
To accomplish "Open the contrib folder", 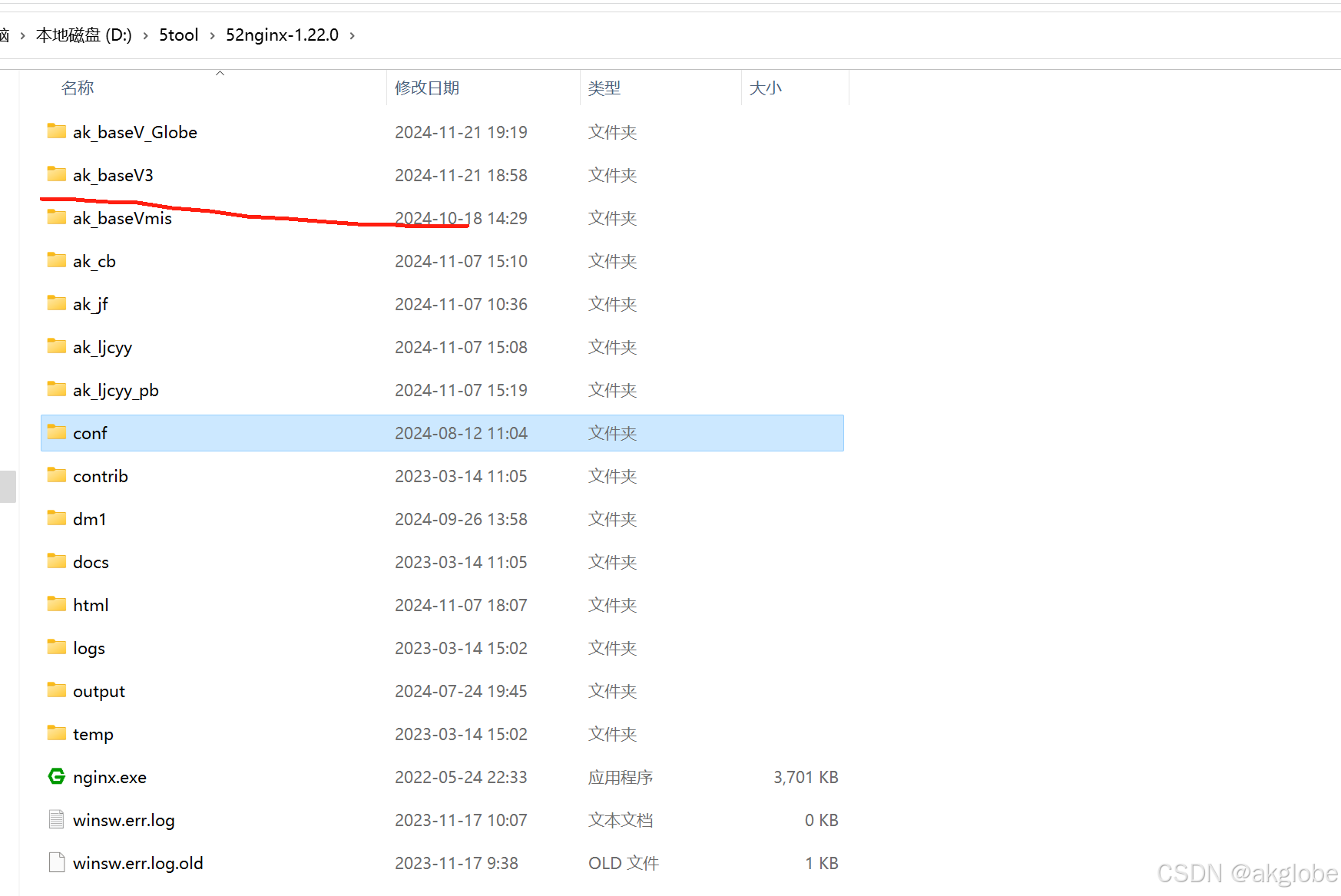I will tap(100, 475).
